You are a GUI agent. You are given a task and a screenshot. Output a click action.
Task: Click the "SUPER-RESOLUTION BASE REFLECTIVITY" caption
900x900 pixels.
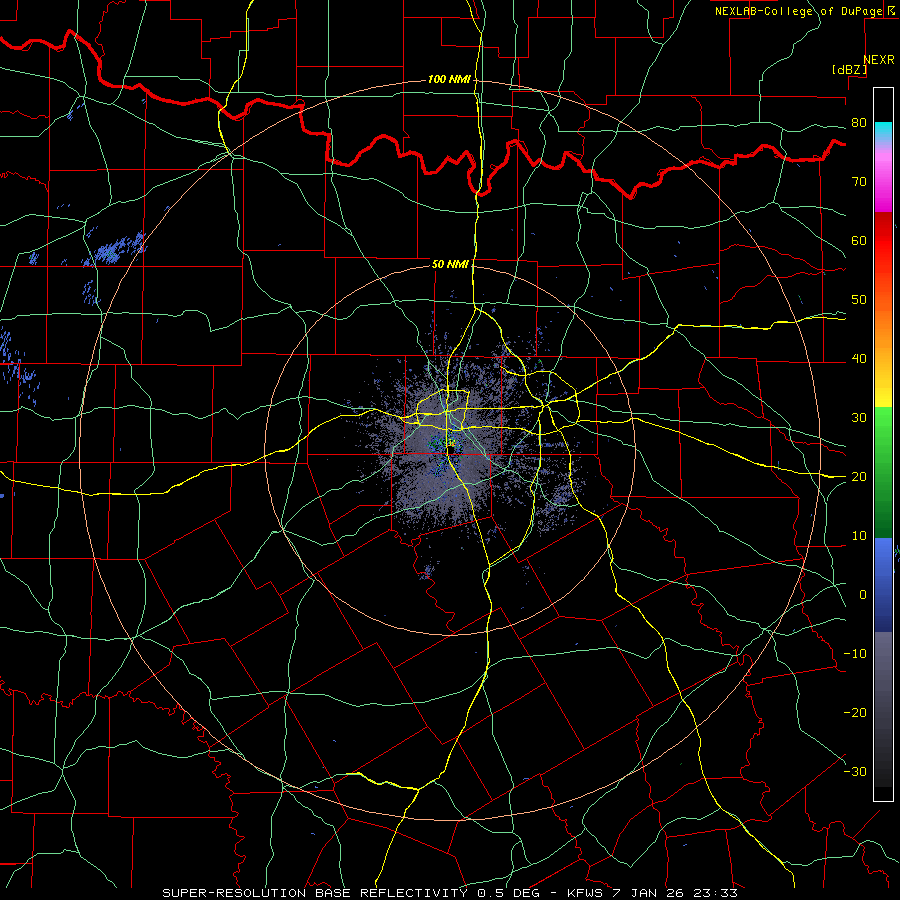(x=315, y=893)
